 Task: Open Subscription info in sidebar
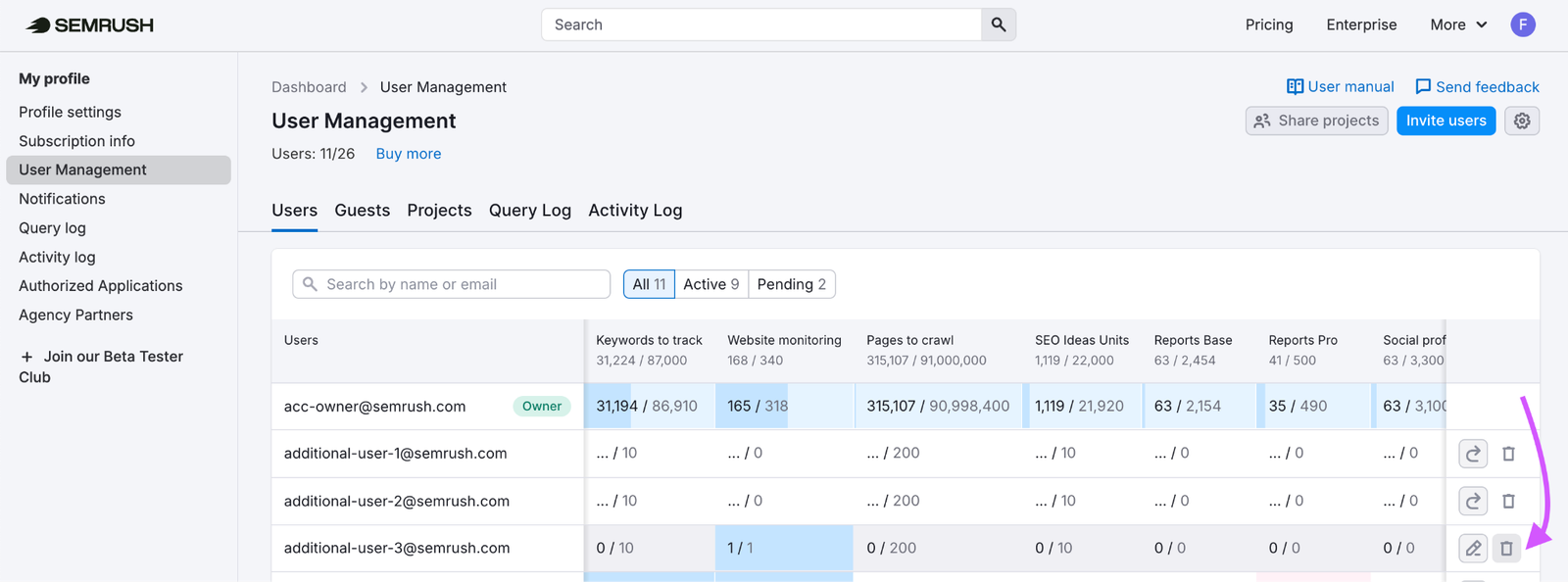pos(76,141)
